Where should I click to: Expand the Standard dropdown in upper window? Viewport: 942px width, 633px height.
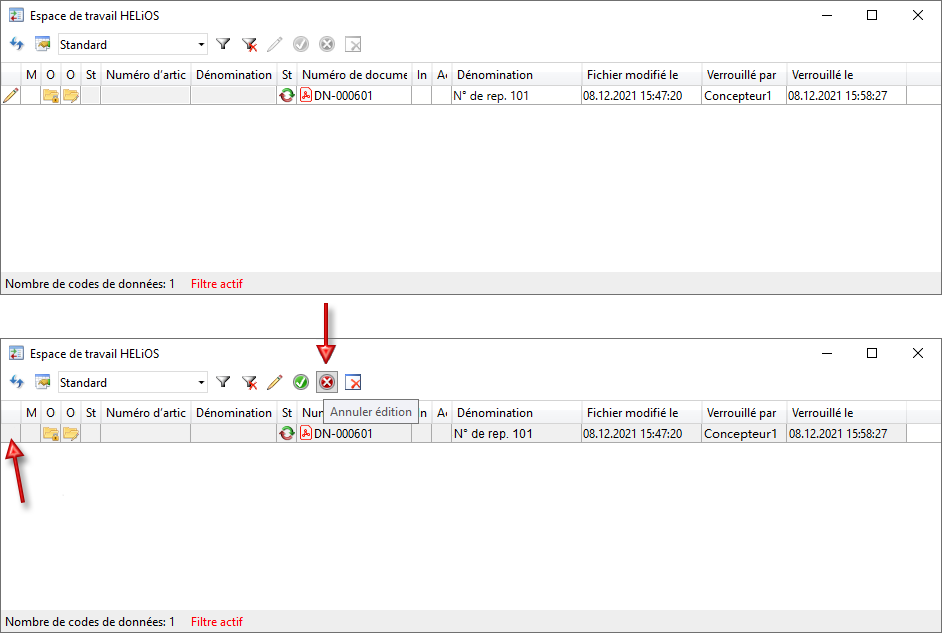[x=201, y=44]
